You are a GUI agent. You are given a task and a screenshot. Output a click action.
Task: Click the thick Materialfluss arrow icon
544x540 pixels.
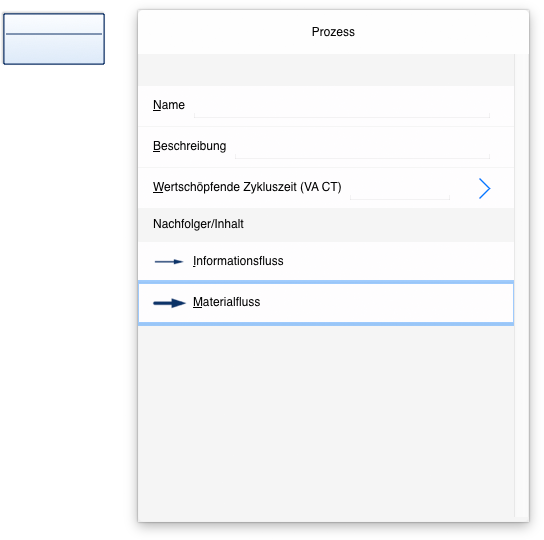169,303
